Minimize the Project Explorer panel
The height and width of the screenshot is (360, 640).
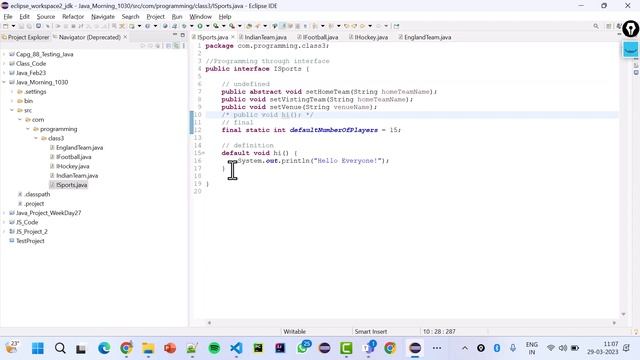[x=175, y=35]
